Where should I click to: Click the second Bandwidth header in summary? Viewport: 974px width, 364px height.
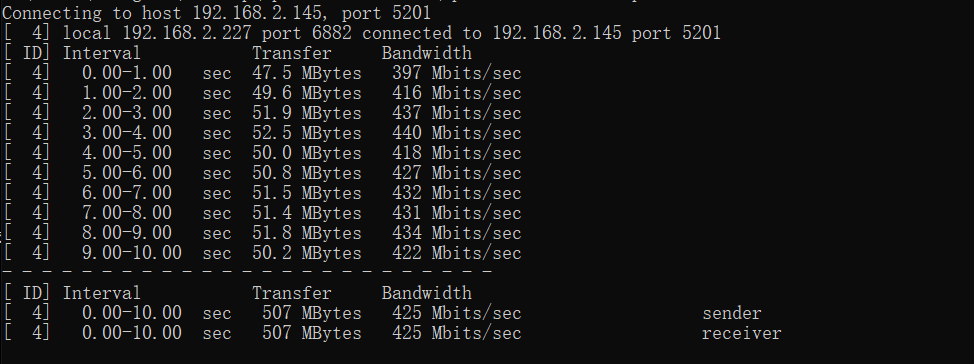point(427,293)
